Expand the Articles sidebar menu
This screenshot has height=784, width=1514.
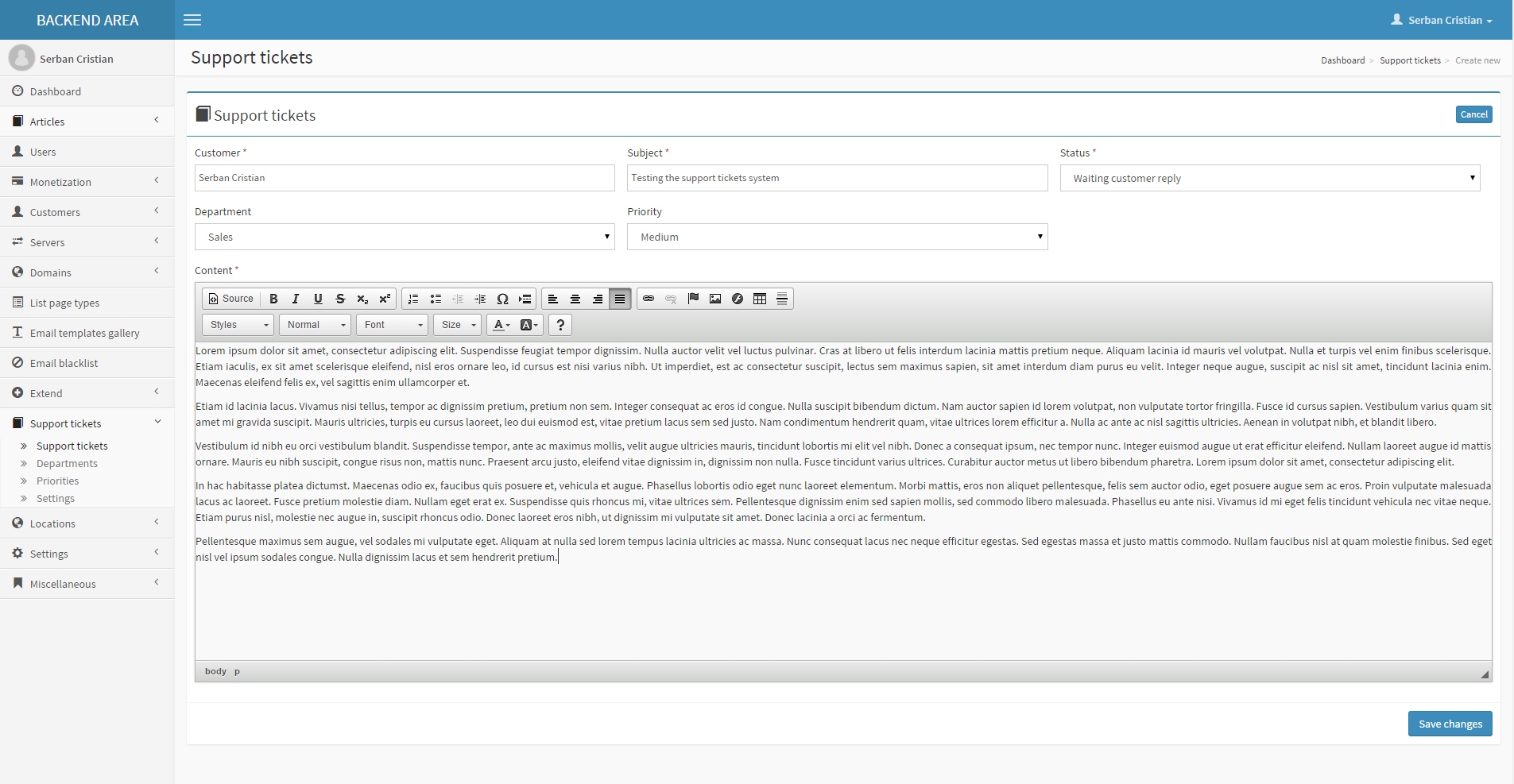[x=87, y=122]
